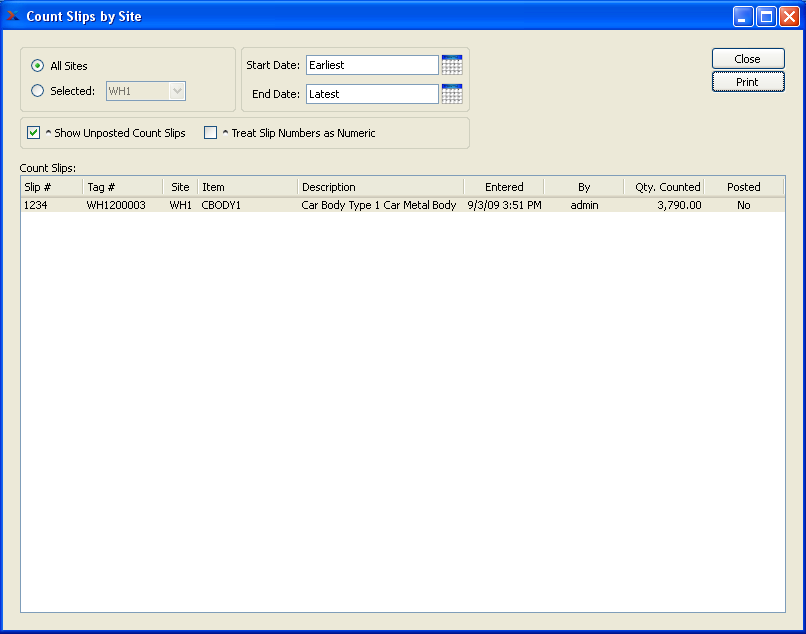
Task: Maximize the Count Slips by Site window
Action: tap(766, 16)
